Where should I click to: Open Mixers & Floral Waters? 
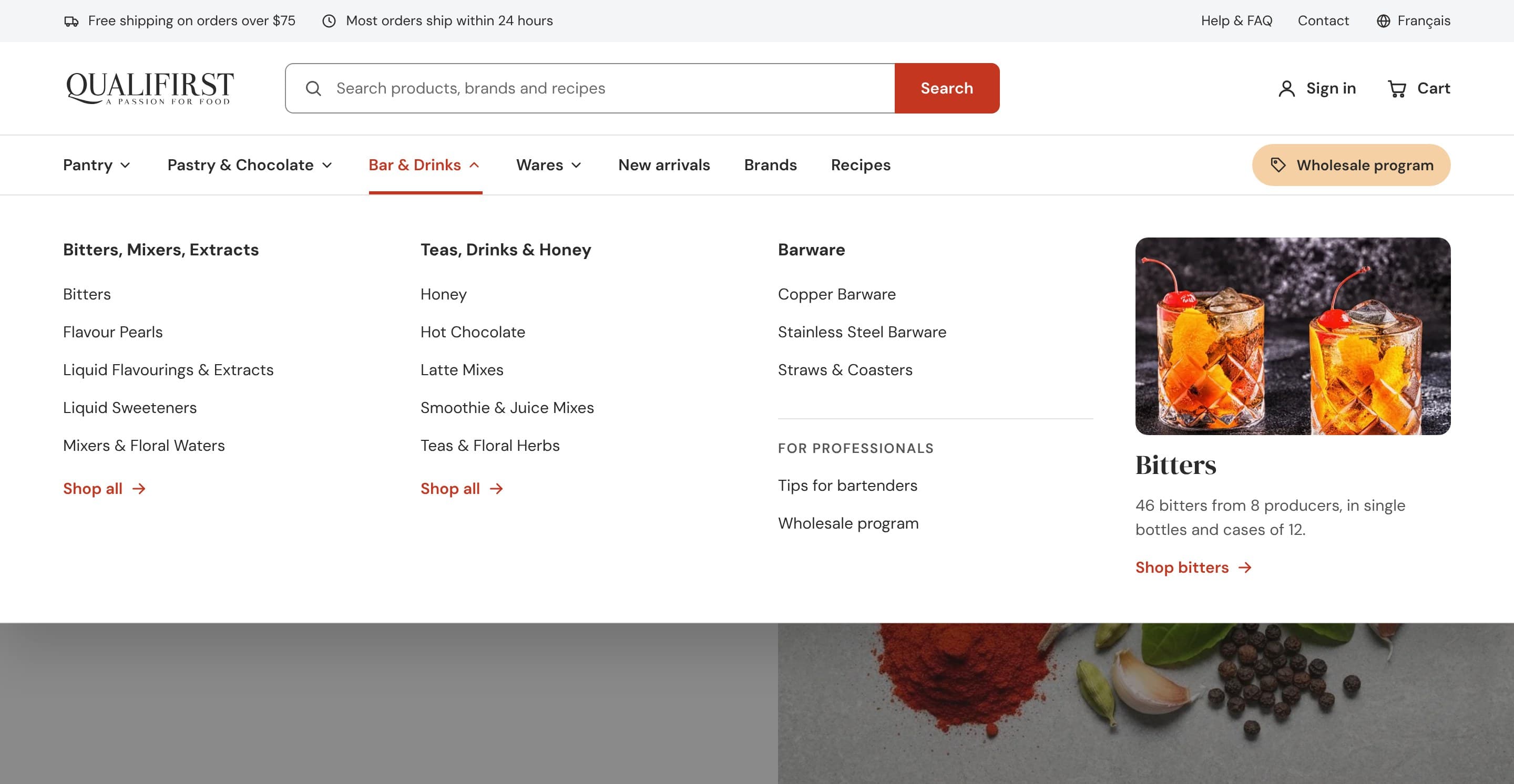[144, 446]
